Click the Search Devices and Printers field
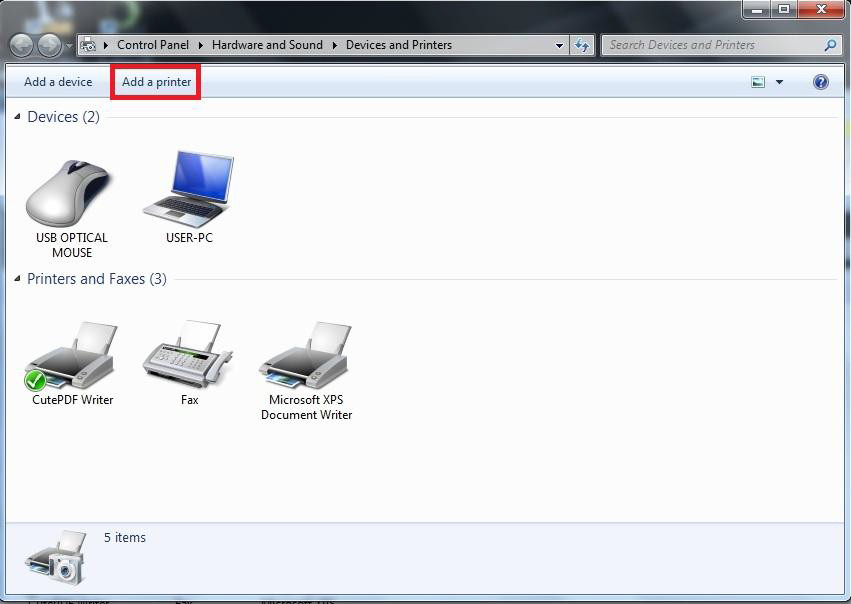851x604 pixels. (x=712, y=45)
